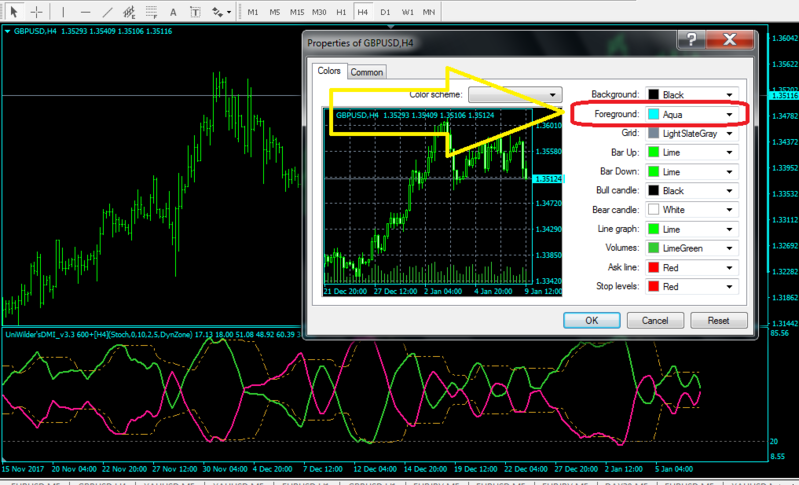799x485 pixels.
Task: Click the Cancel button
Action: 655,320
